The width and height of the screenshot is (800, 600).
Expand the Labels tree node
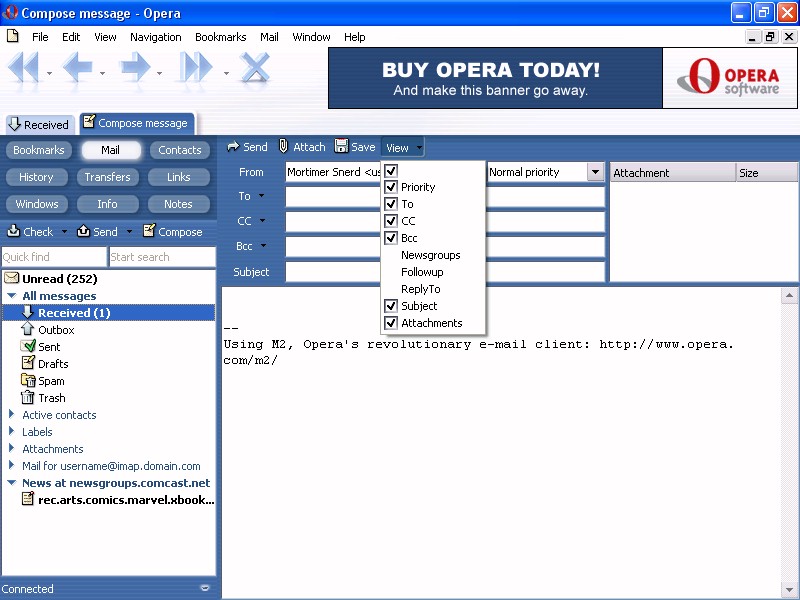tap(12, 432)
